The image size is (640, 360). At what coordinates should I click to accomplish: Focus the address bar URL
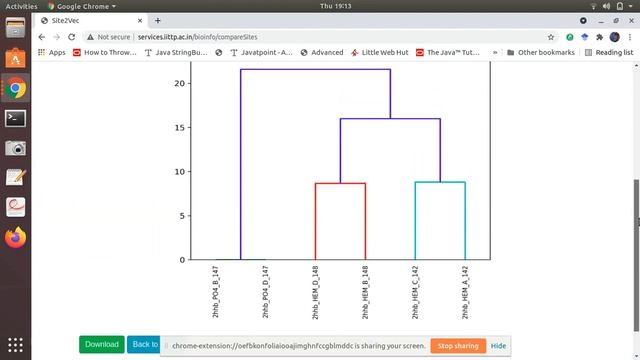pyautogui.click(x=198, y=37)
